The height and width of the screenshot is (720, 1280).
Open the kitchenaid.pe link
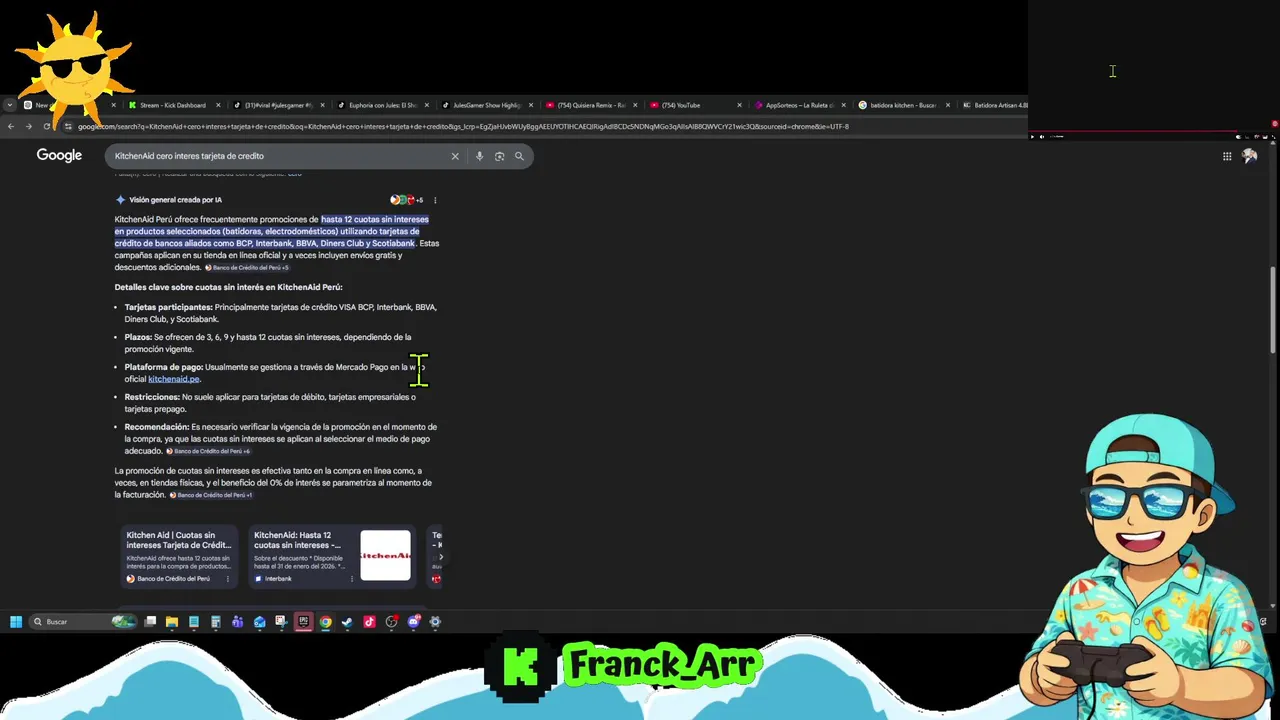pyautogui.click(x=174, y=379)
